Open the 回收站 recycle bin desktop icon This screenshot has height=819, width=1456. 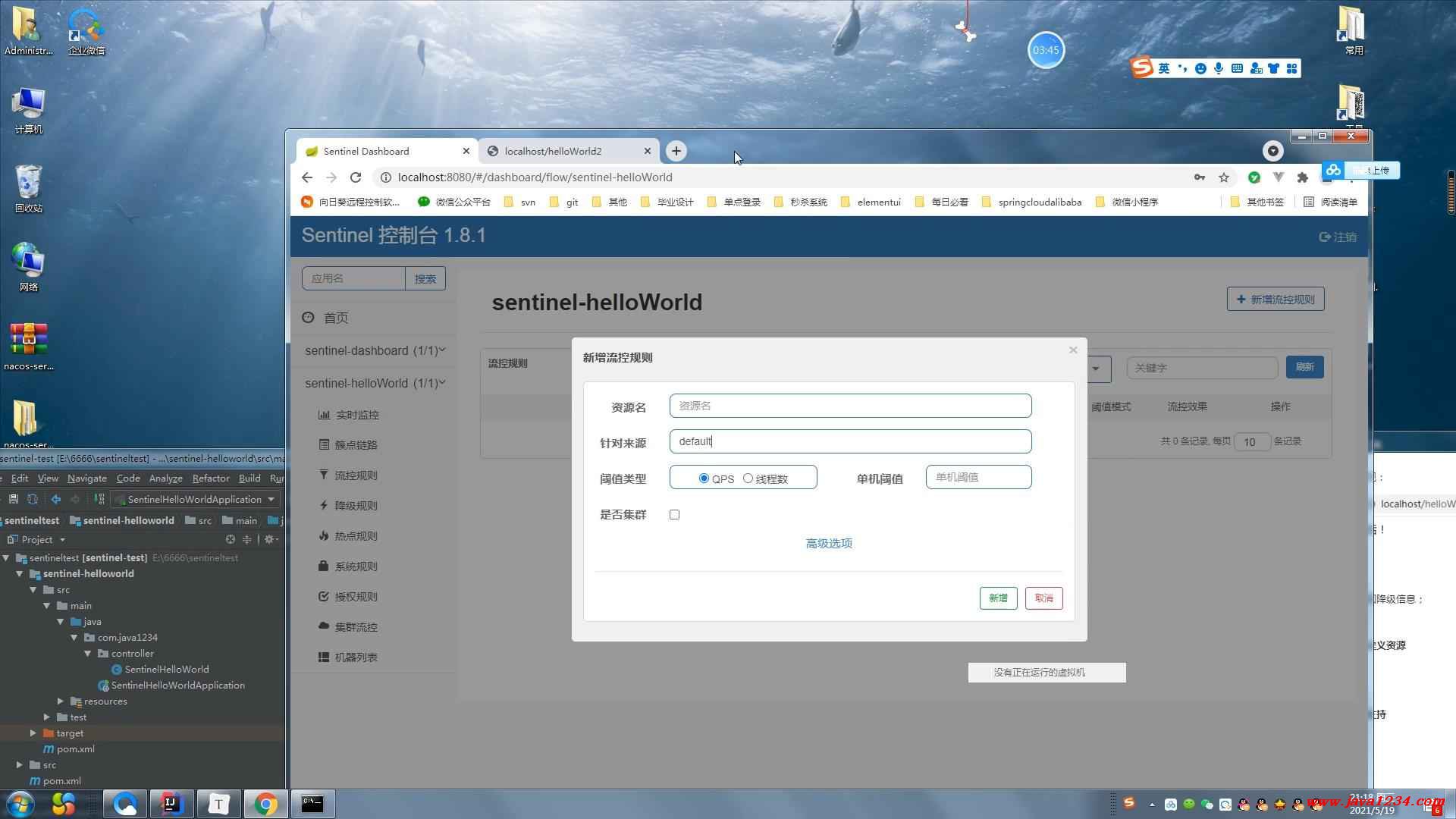click(29, 188)
